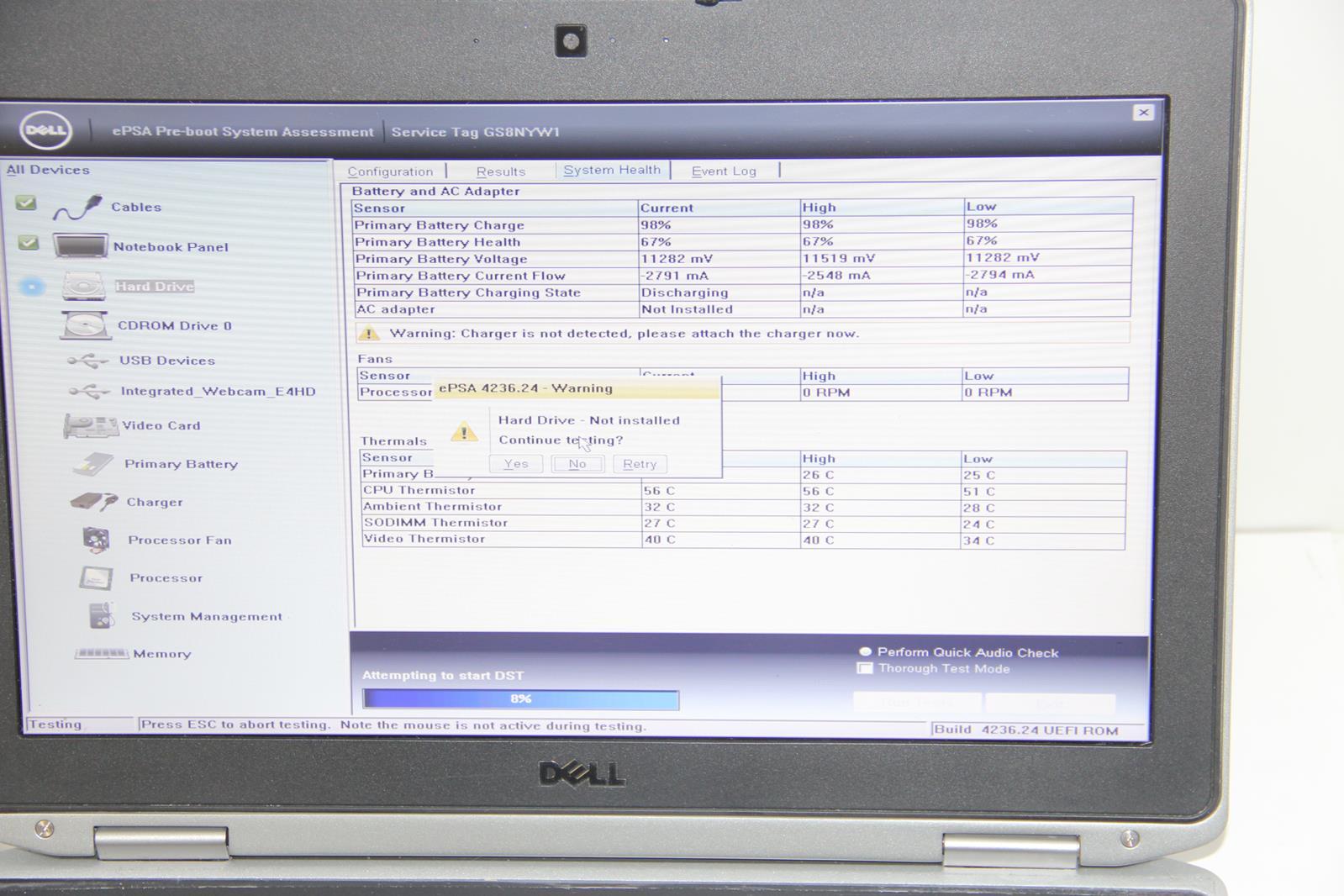Click the USB Devices symbol icon
Image resolution: width=1344 pixels, height=896 pixels.
[88, 361]
